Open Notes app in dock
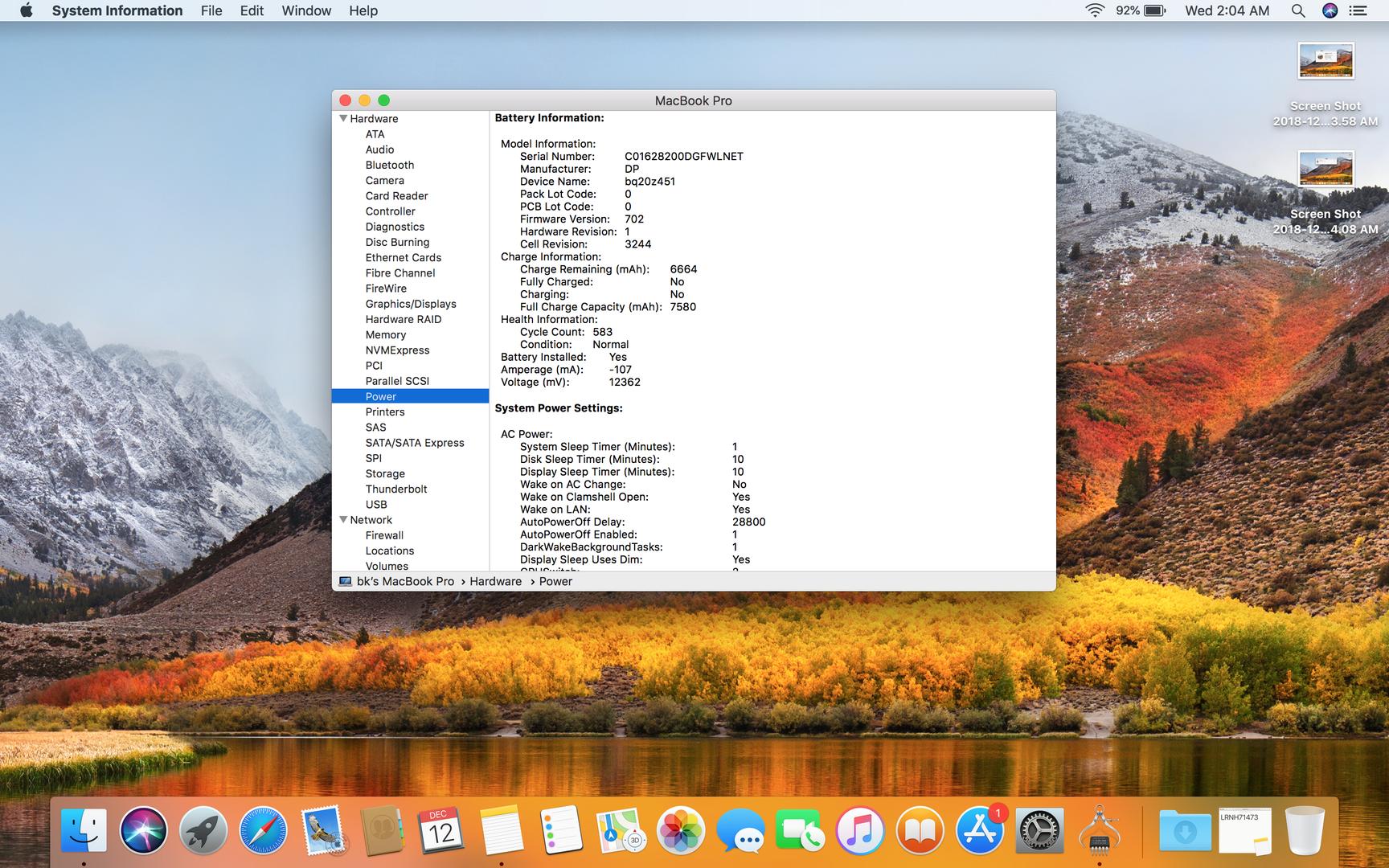Screen dimensions: 1389x868 click(x=502, y=830)
